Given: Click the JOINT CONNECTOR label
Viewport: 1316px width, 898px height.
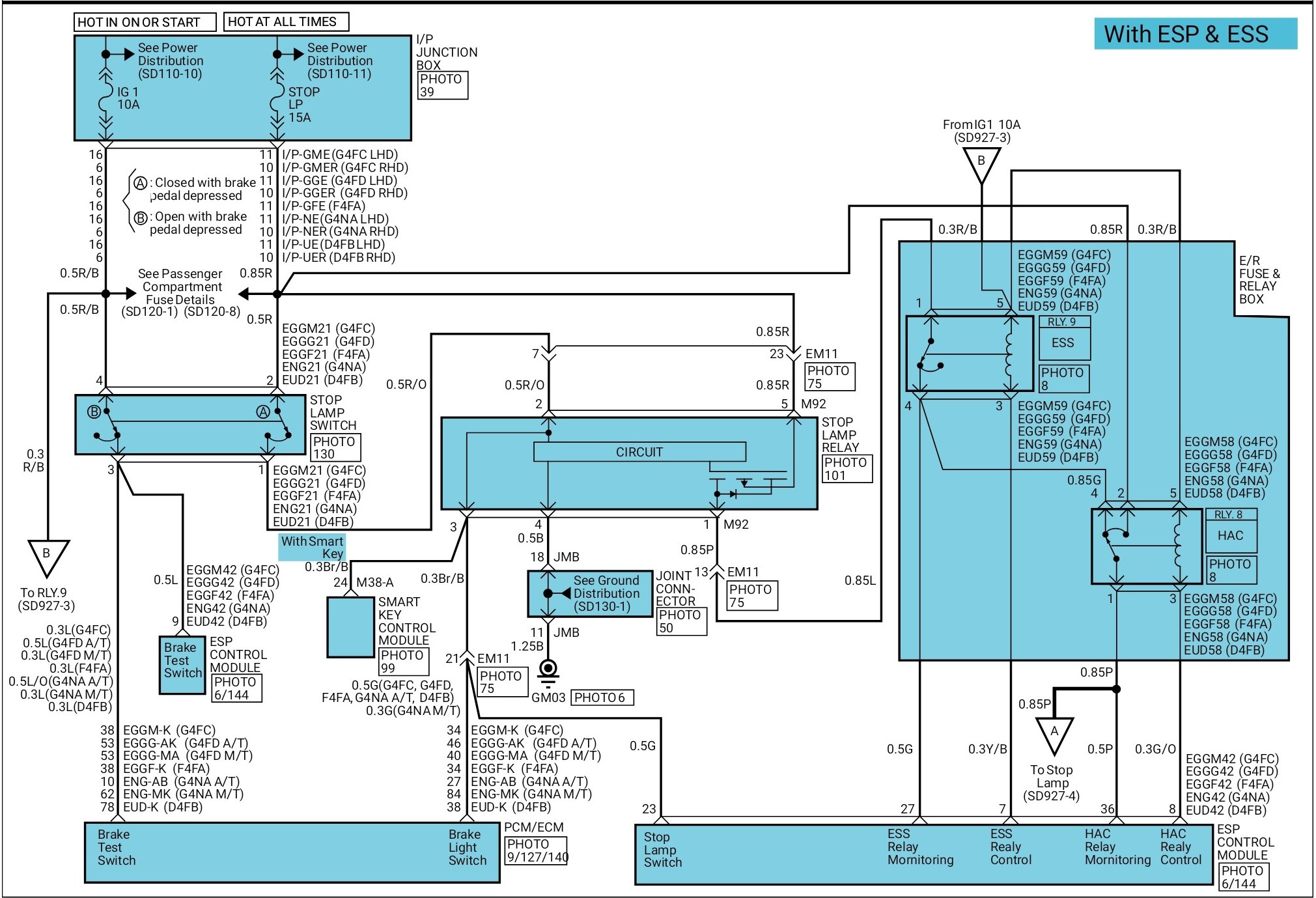Looking at the screenshot, I should point(676,589).
